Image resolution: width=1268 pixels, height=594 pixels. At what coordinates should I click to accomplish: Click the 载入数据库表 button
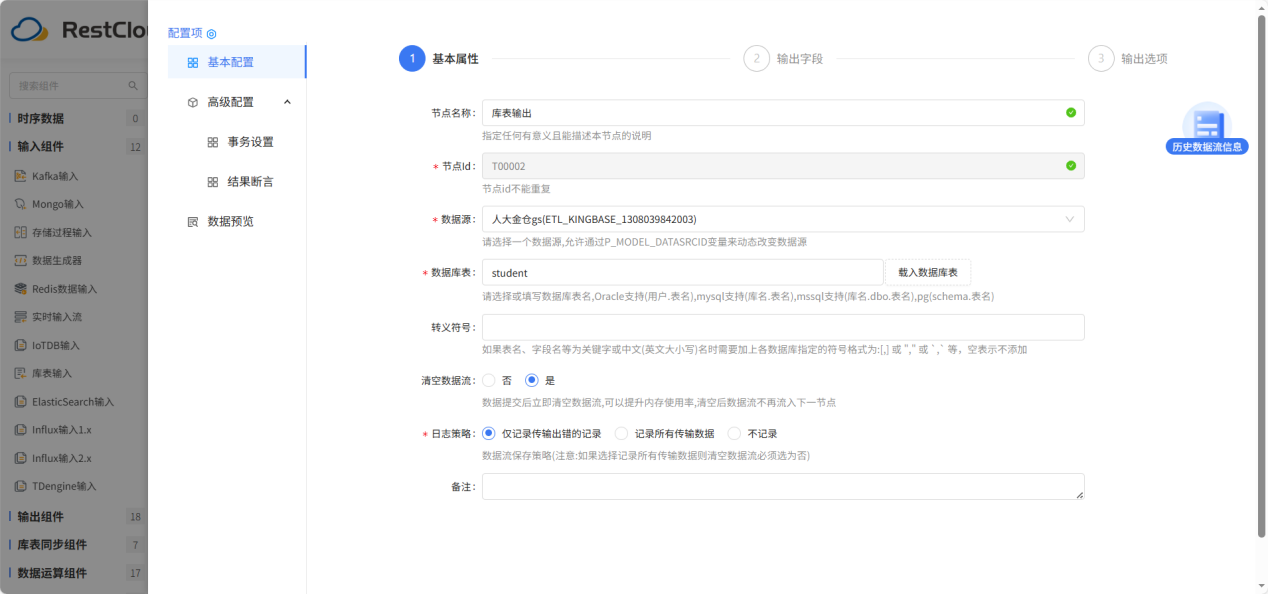(928, 272)
